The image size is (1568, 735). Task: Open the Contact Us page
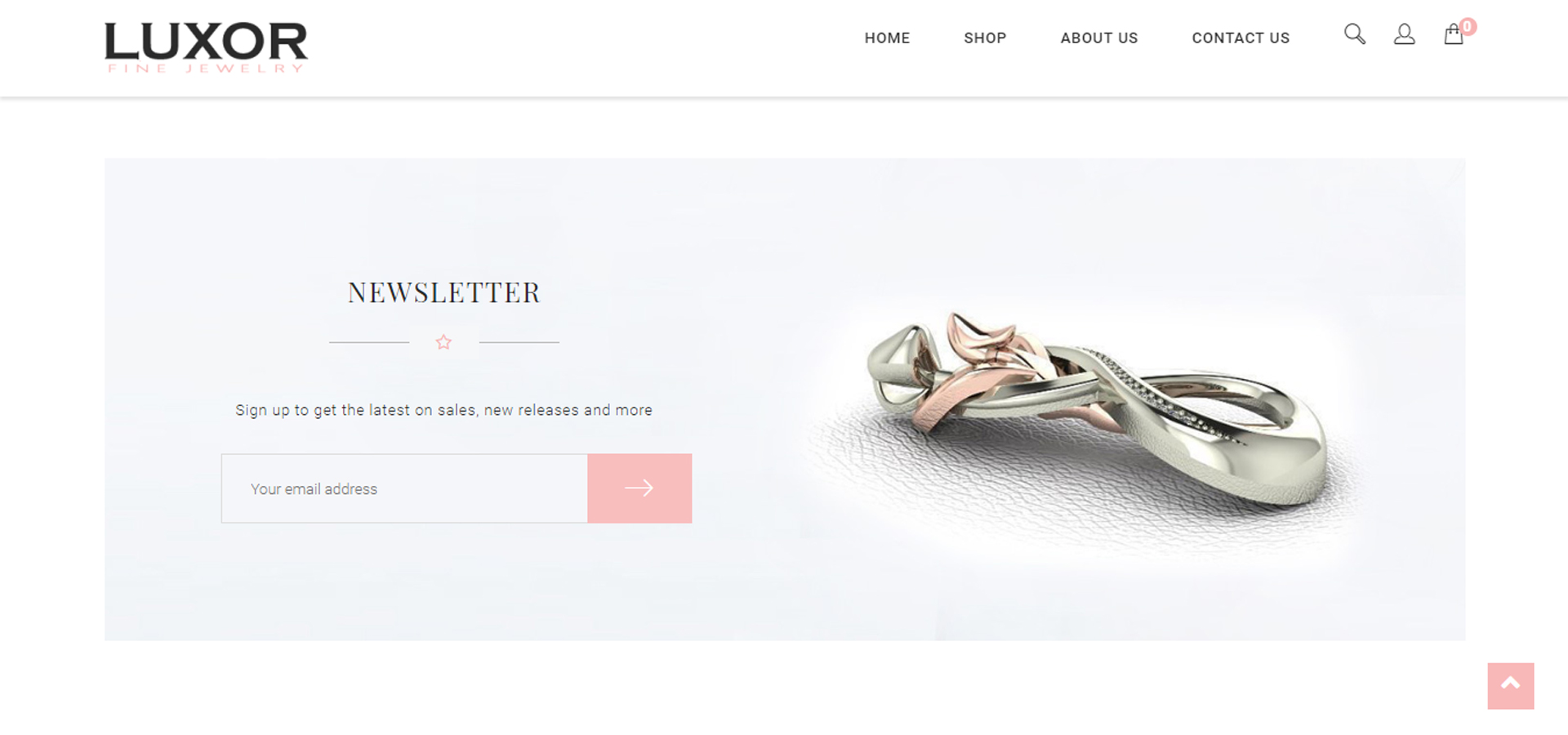point(1241,38)
